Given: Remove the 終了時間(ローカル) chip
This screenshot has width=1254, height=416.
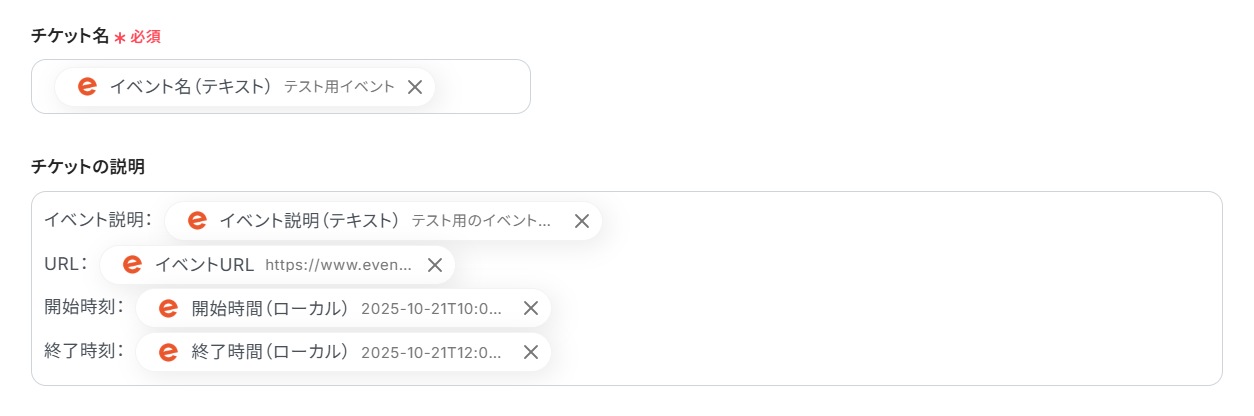Looking at the screenshot, I should tap(531, 352).
